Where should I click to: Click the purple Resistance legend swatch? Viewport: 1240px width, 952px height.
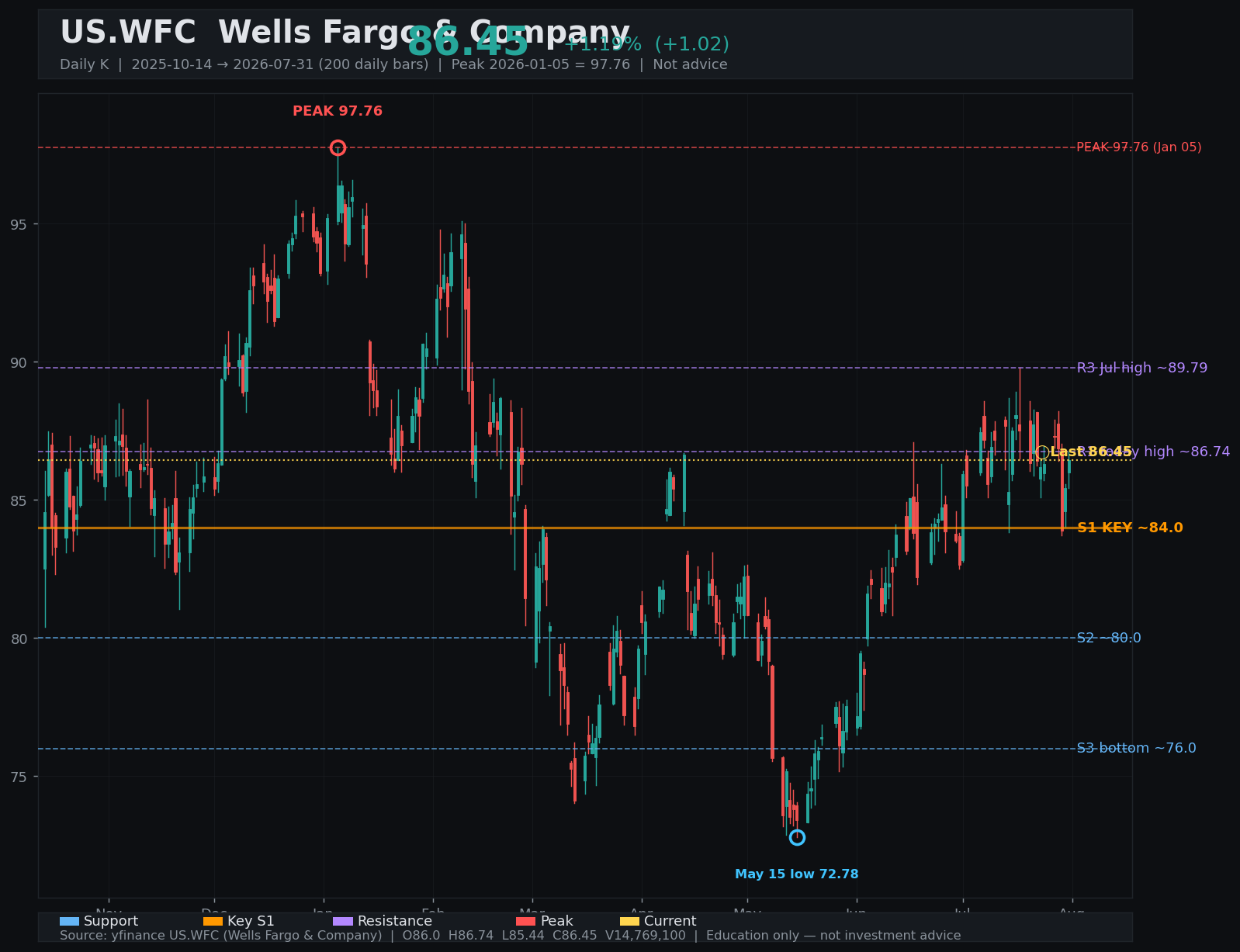343,921
